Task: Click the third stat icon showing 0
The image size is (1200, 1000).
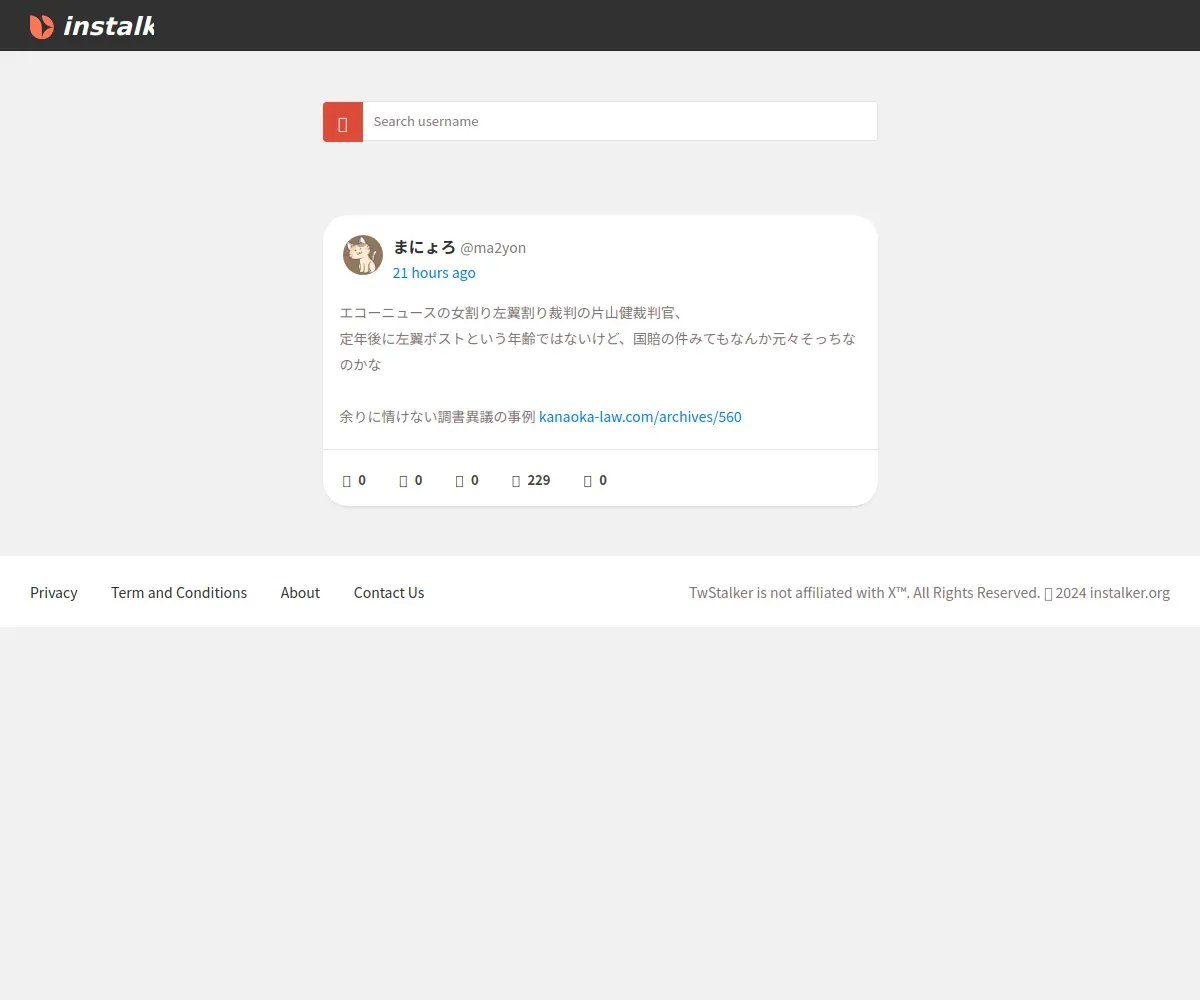Action: pyautogui.click(x=459, y=481)
